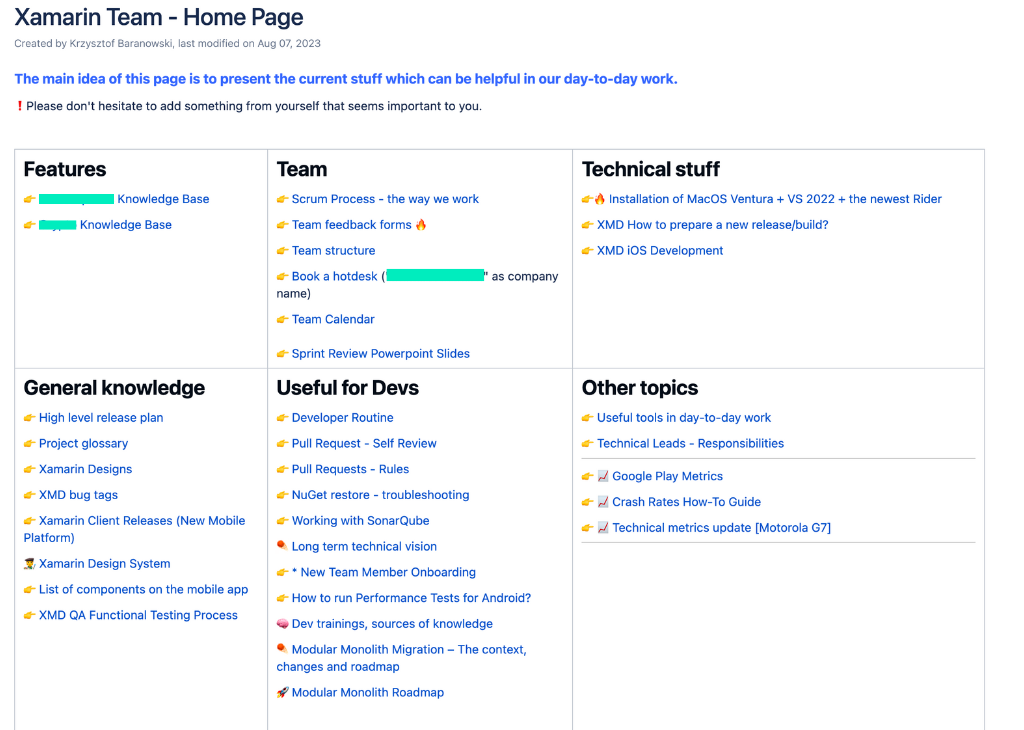Click the pointing hand beside Useful tools in day-to-day work
This screenshot has width=1024, height=730.
click(587, 418)
